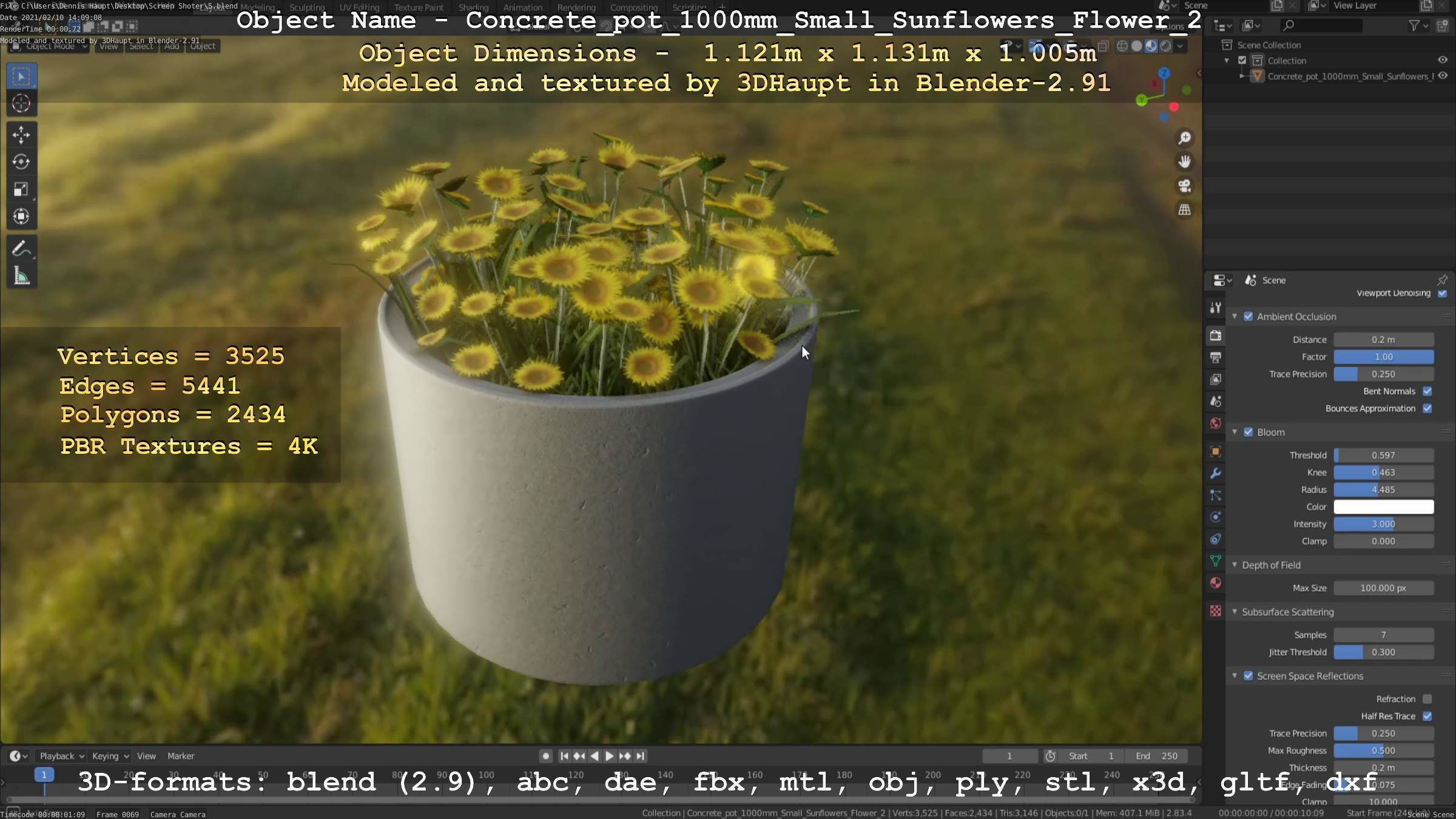Switch to the Animation workspace tab

click(523, 7)
